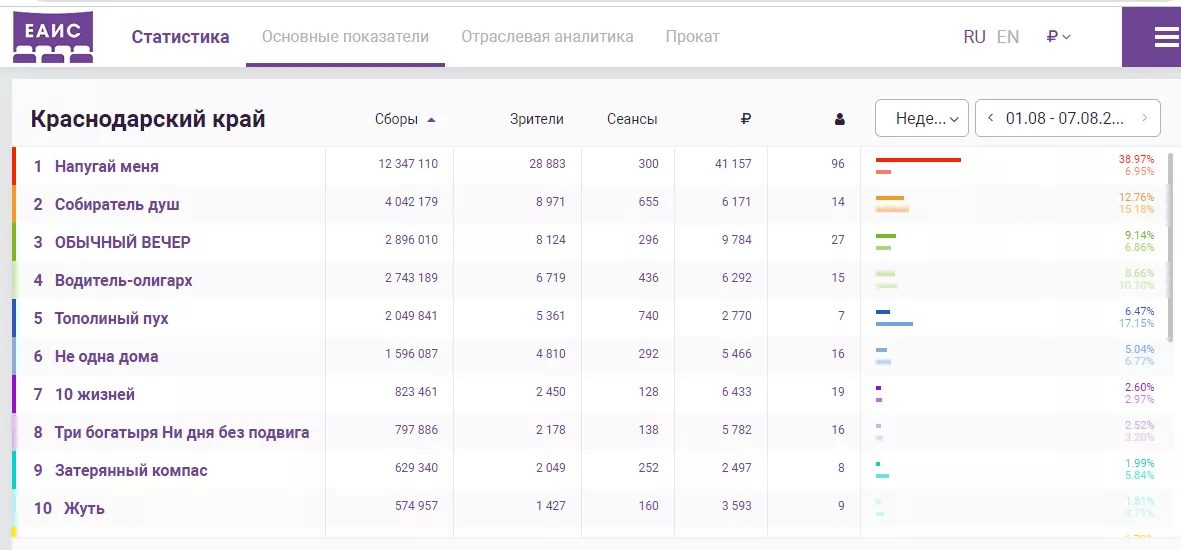Switch to Отраслевая аналитика tab

(547, 37)
